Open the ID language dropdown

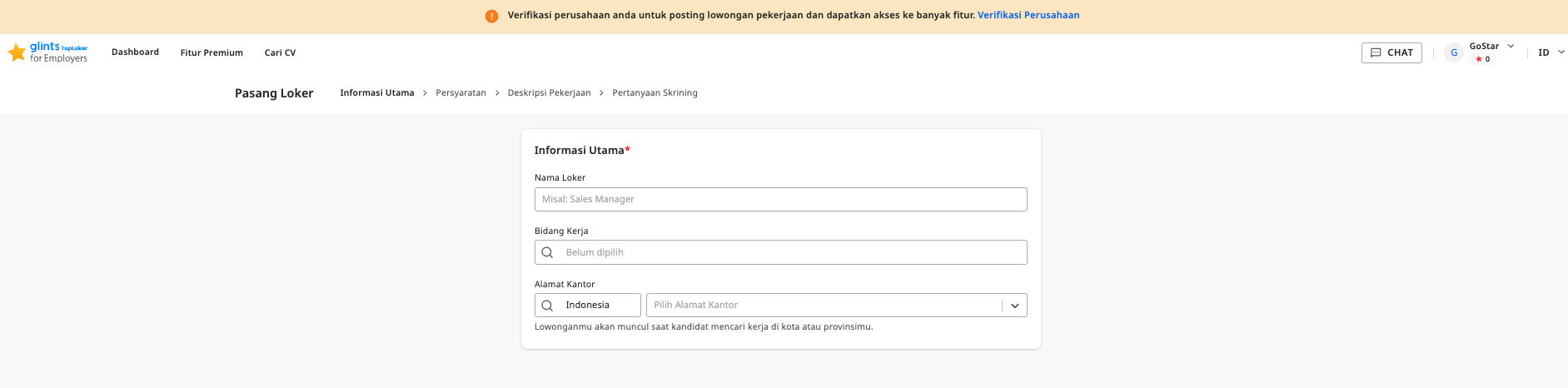(1551, 52)
